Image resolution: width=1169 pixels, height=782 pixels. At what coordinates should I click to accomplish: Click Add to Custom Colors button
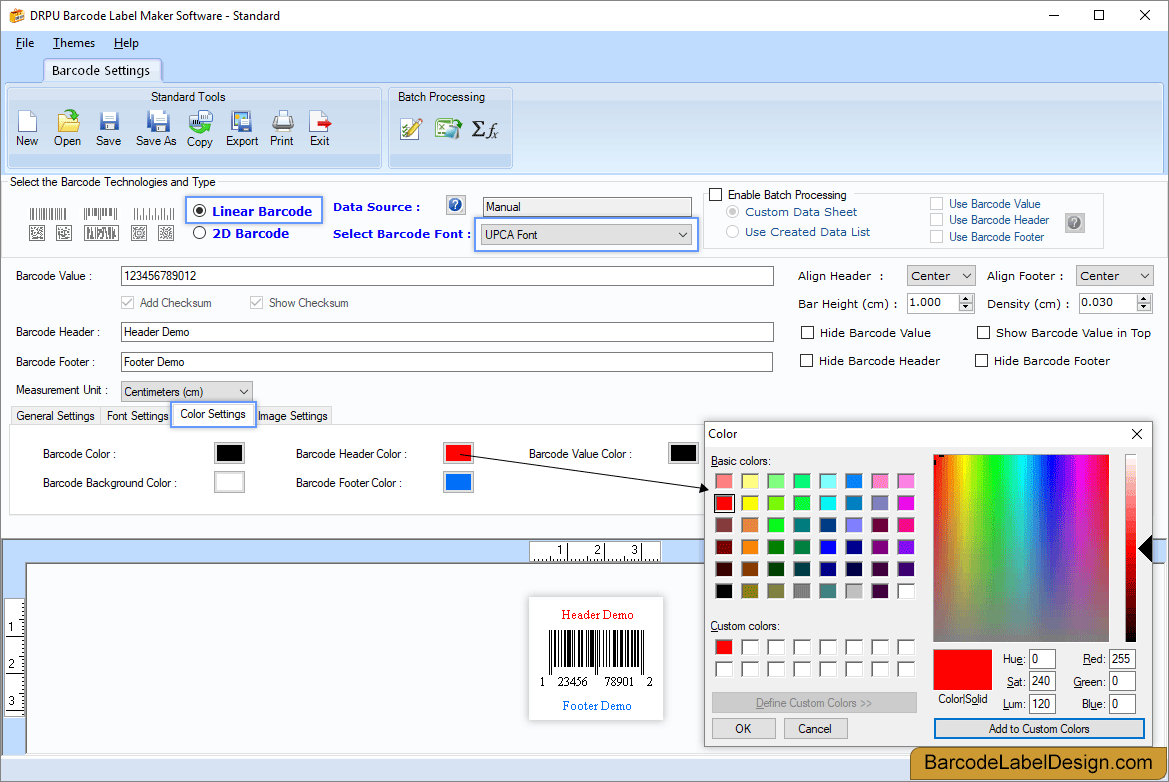[1039, 729]
